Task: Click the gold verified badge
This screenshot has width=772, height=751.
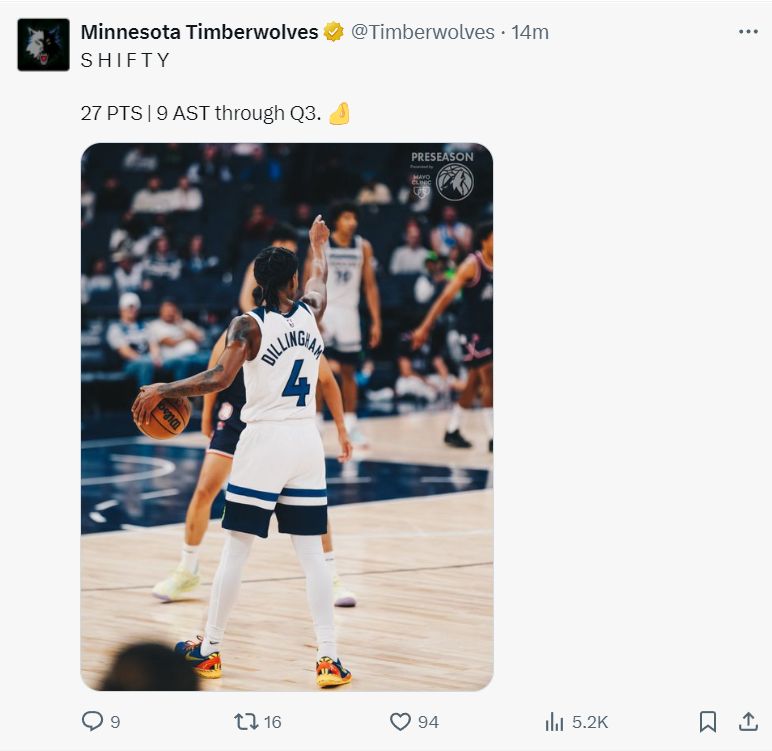Action: (x=333, y=32)
